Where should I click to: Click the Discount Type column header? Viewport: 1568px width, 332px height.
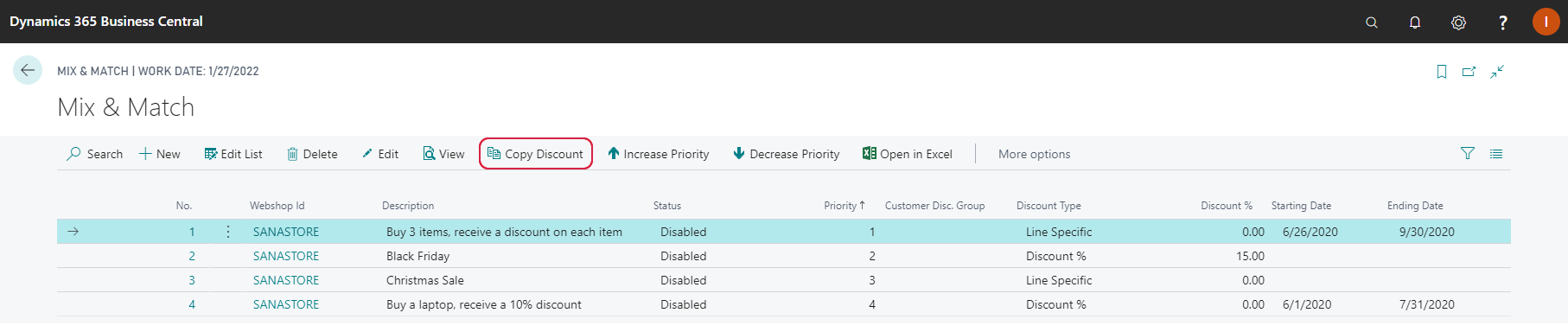pos(1049,206)
